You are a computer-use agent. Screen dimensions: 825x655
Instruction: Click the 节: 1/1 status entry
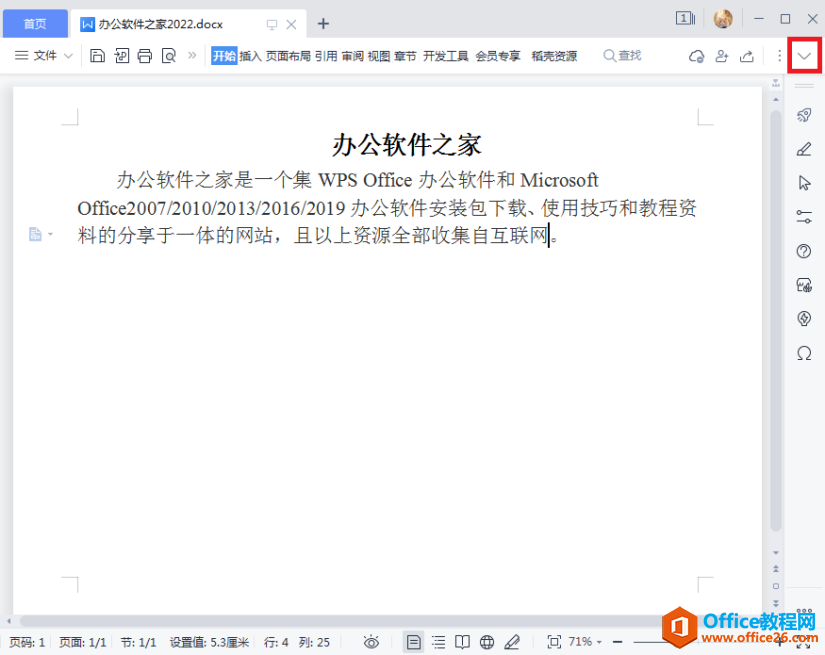[x=138, y=642]
